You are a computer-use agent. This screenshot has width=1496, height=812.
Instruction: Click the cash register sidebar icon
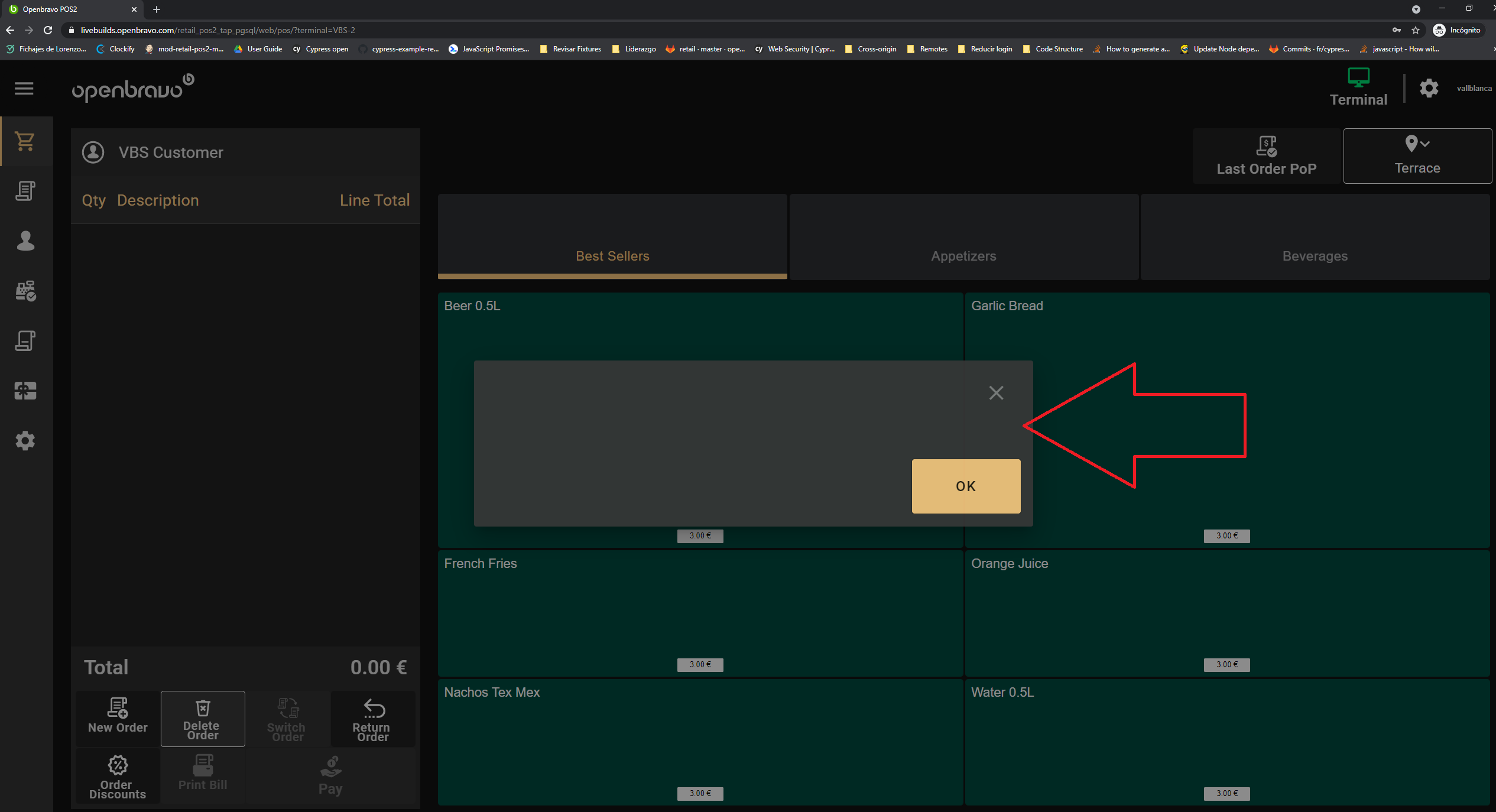tap(25, 291)
